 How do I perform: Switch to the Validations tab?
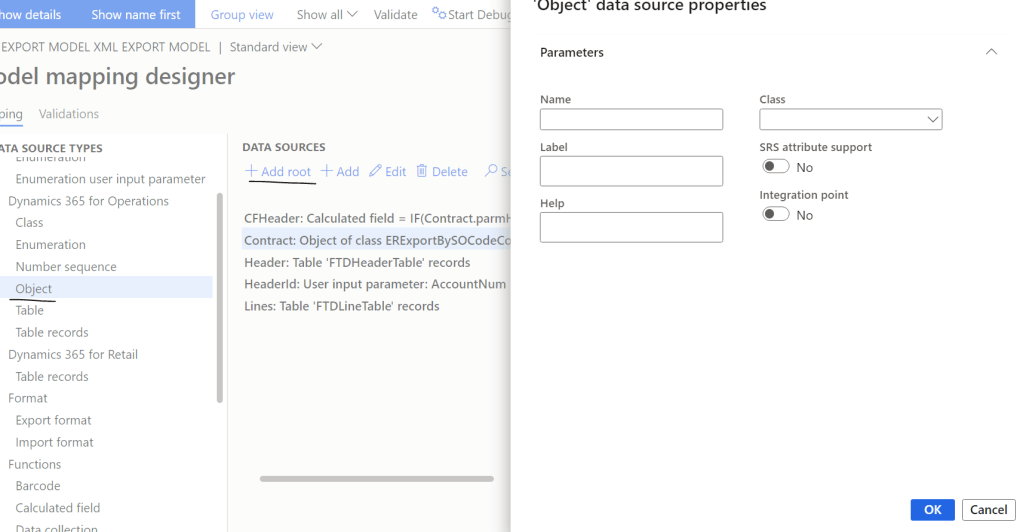[69, 114]
